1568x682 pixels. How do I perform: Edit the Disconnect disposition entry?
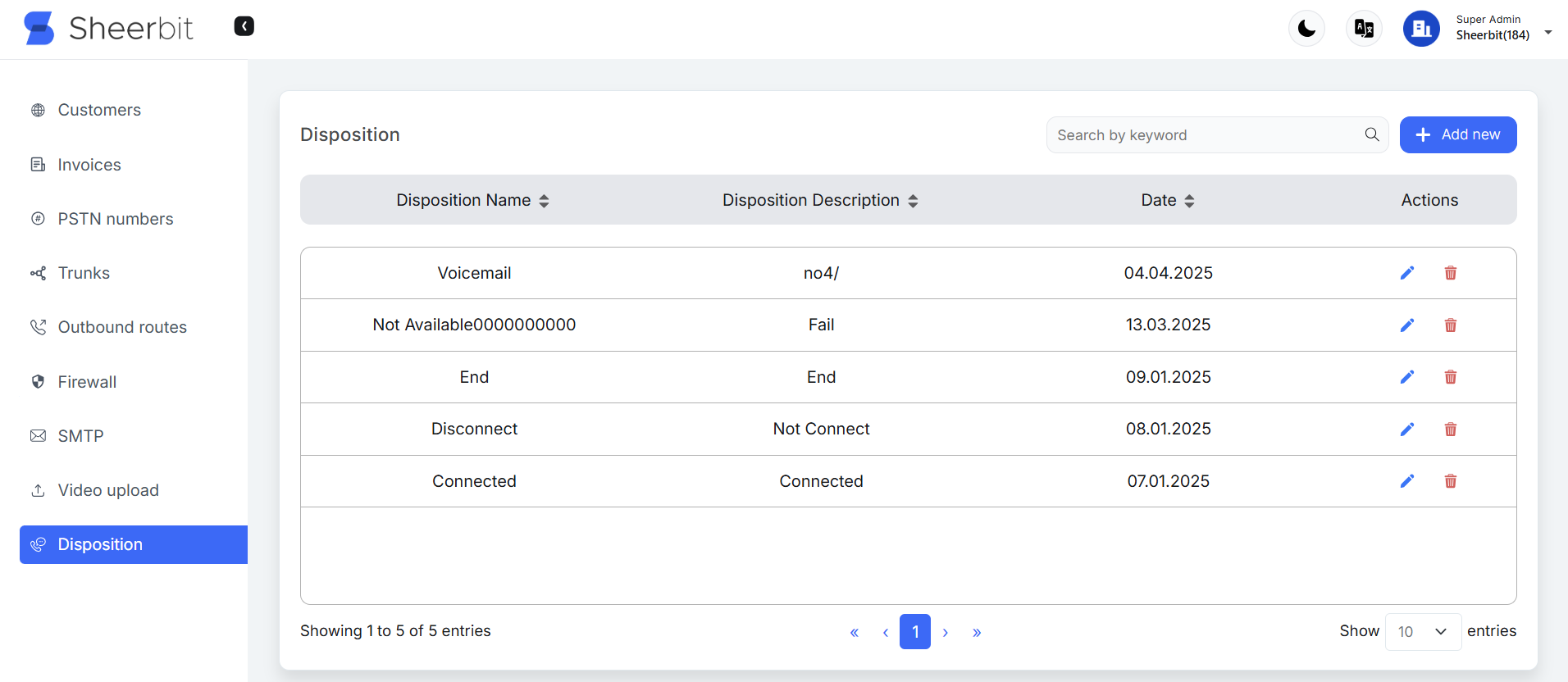(1406, 430)
